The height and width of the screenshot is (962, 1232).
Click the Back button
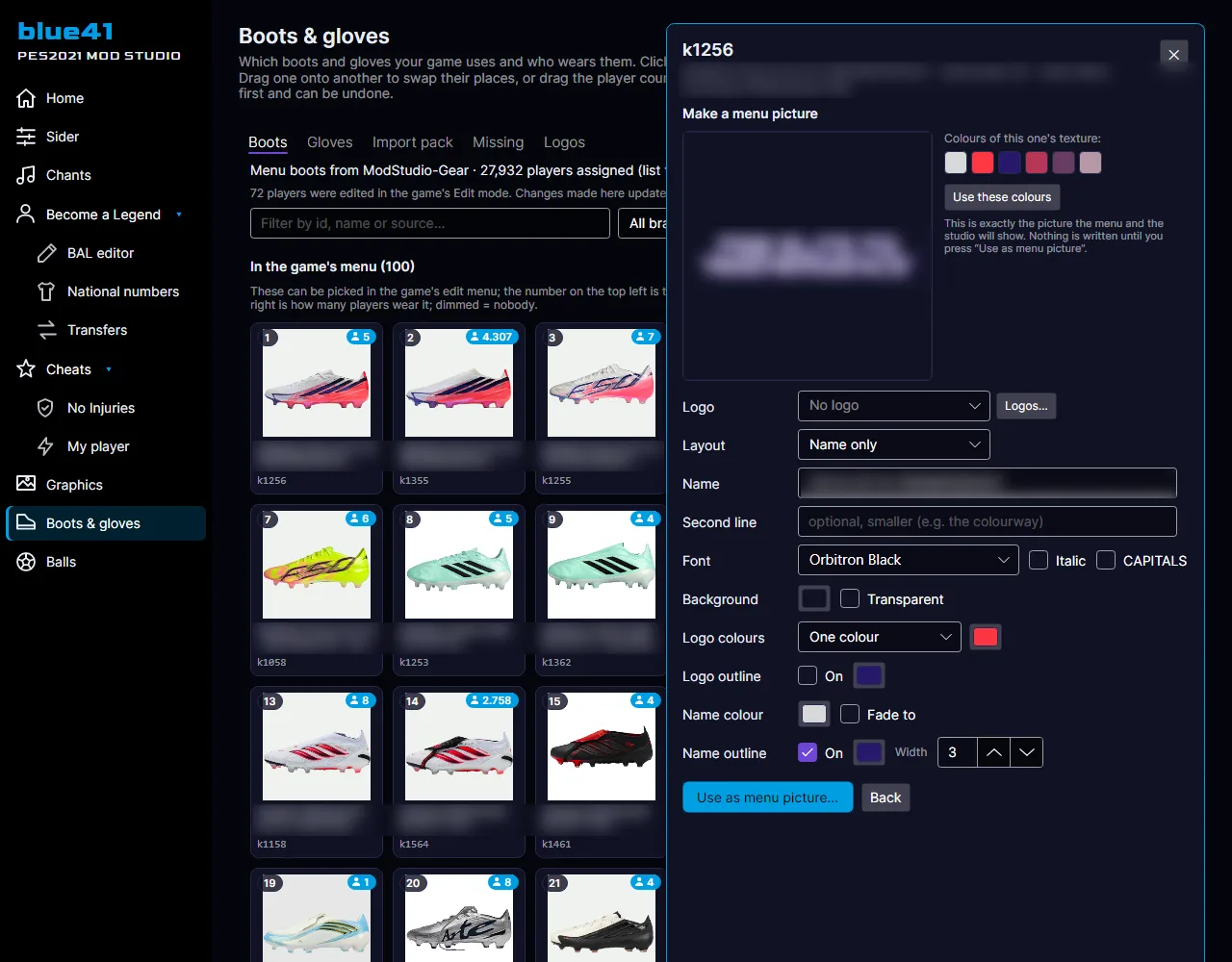[x=885, y=797]
